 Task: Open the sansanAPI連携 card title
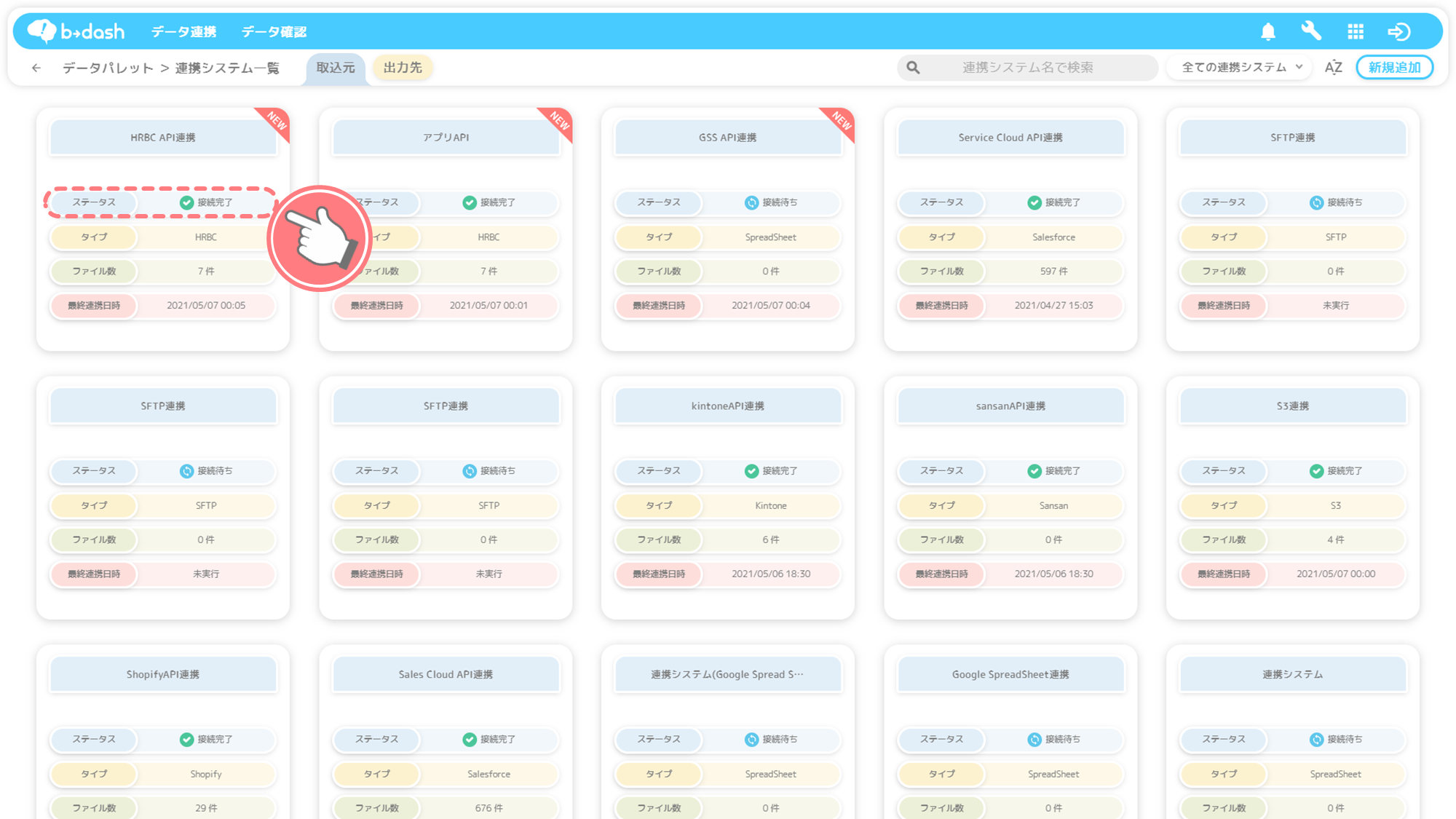click(1010, 406)
